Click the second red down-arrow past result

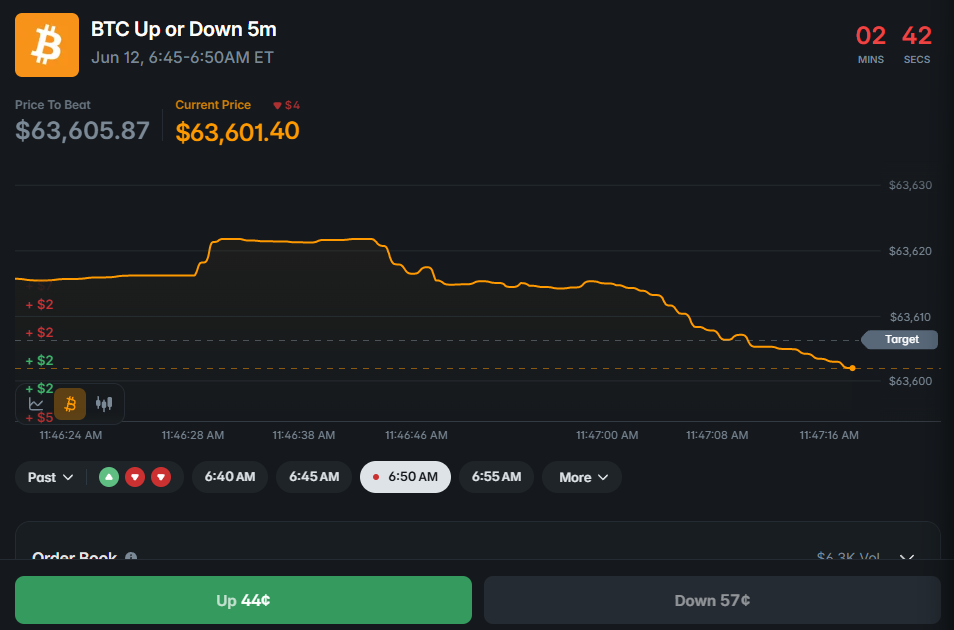point(161,477)
